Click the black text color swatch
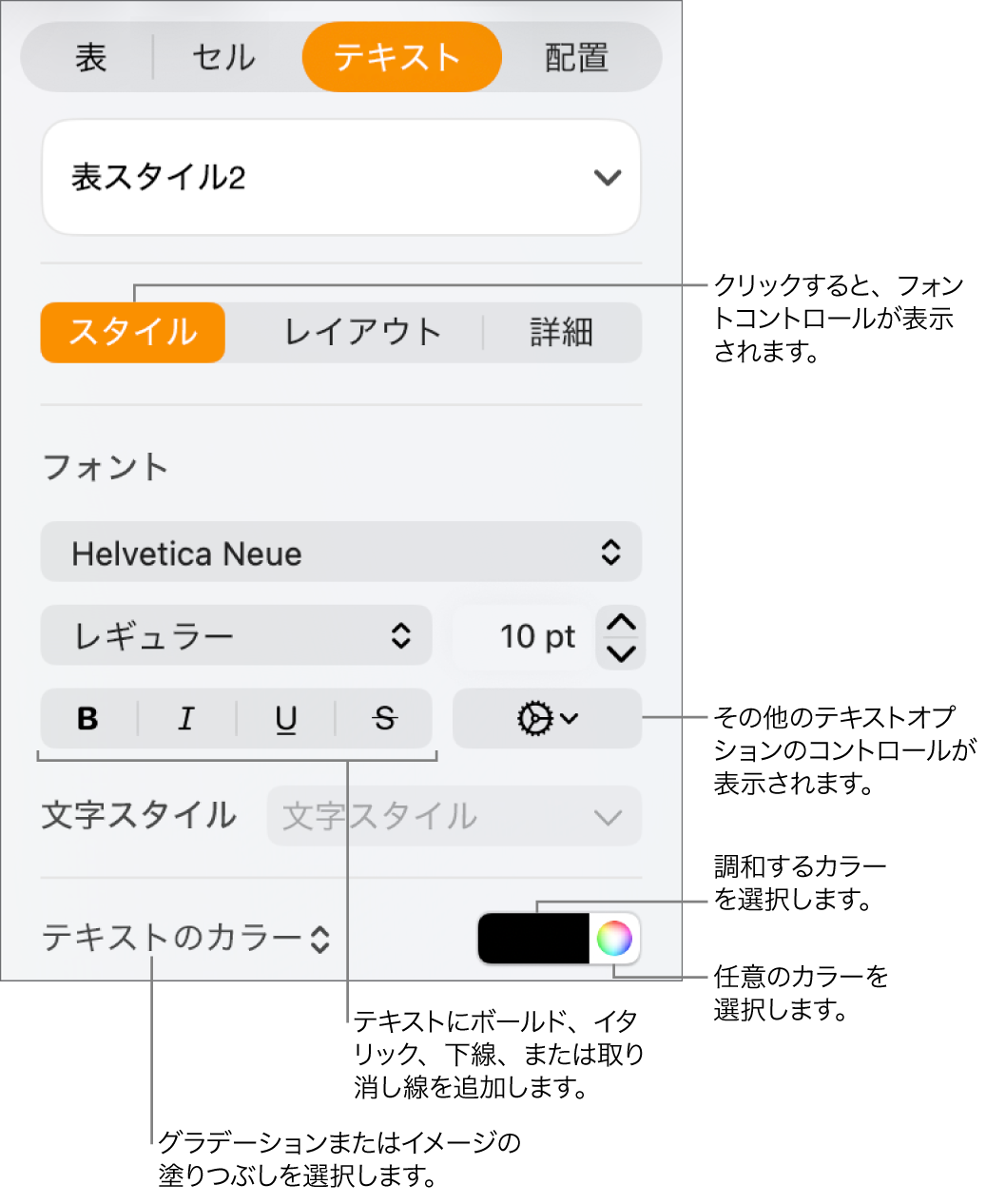Screen dimensions: 986x1204 (x=532, y=940)
